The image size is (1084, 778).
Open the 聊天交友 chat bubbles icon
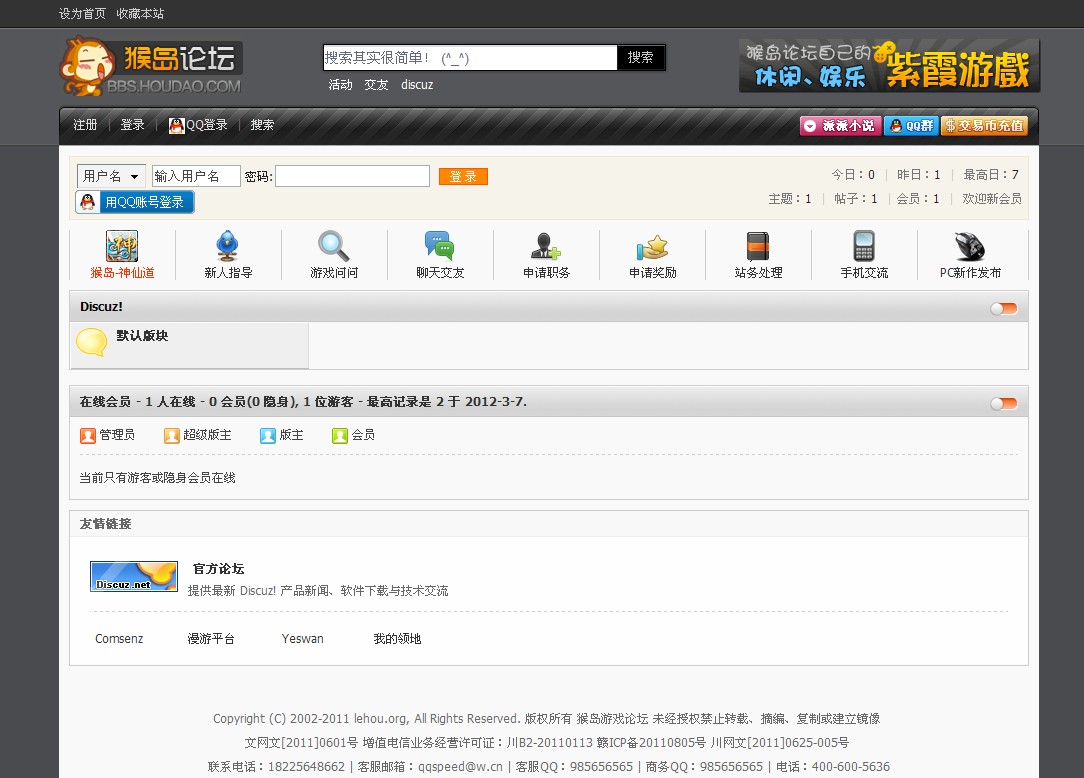(x=440, y=246)
